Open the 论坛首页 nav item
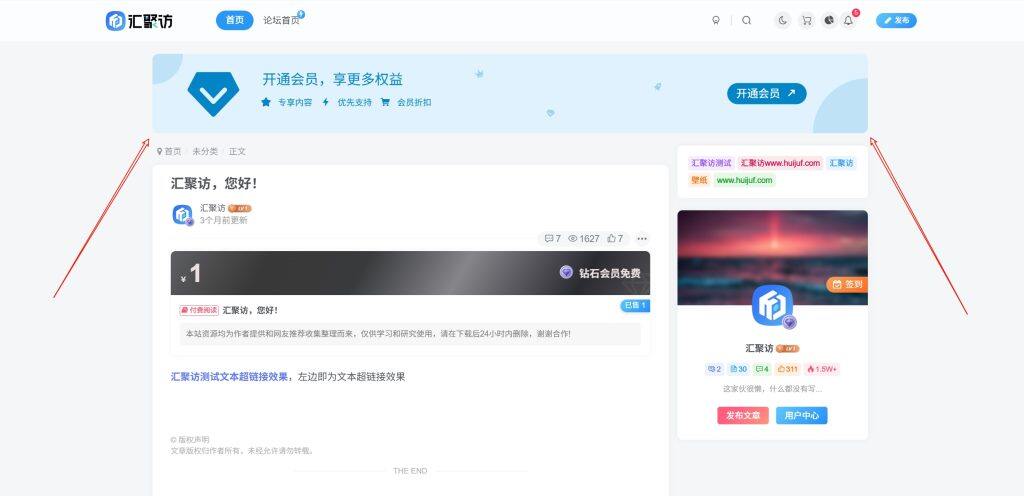Screen dimensions: 1024x496 [x=281, y=20]
